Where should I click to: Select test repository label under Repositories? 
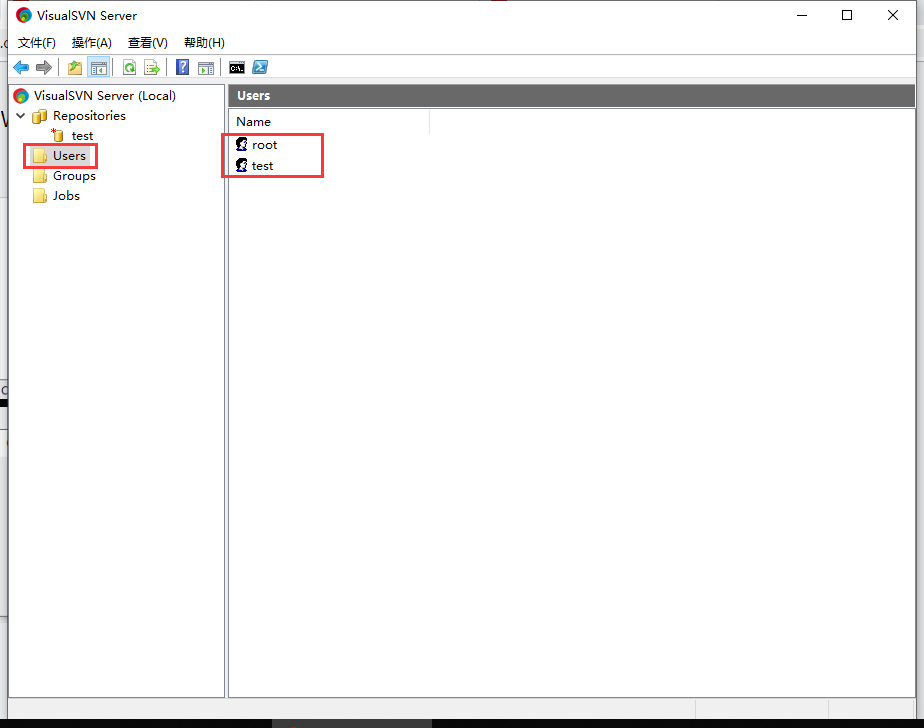tap(82, 136)
